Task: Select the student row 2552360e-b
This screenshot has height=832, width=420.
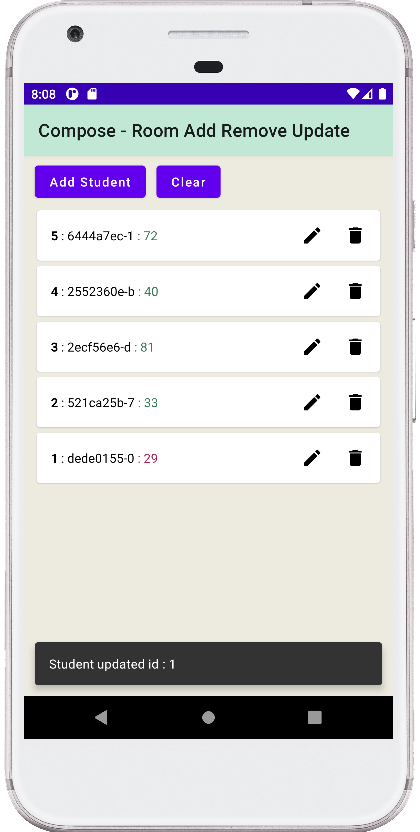Action: [208, 291]
